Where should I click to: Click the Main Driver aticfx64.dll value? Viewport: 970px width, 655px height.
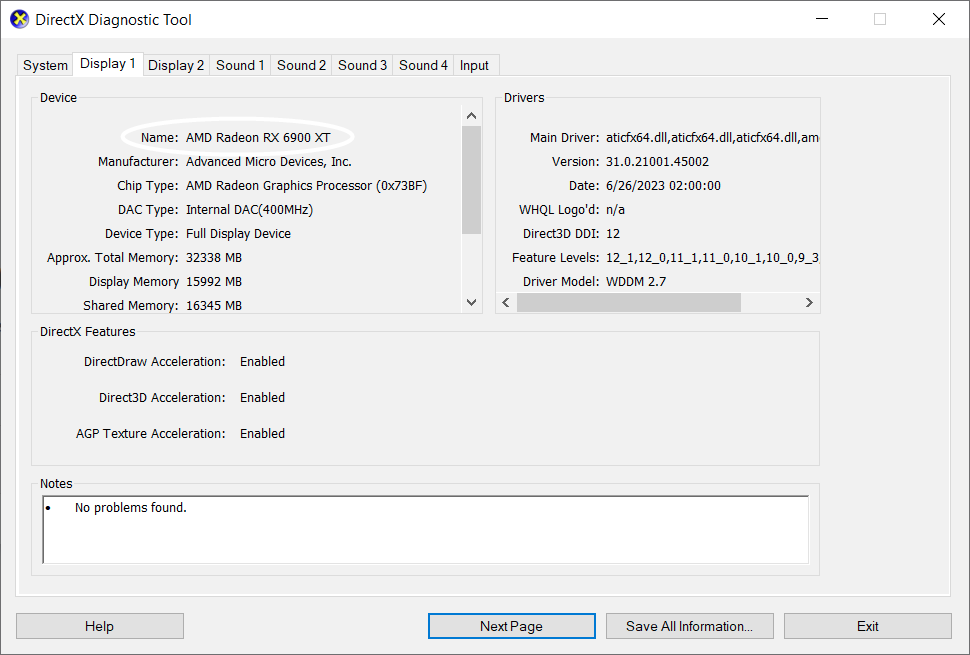pyautogui.click(x=712, y=137)
